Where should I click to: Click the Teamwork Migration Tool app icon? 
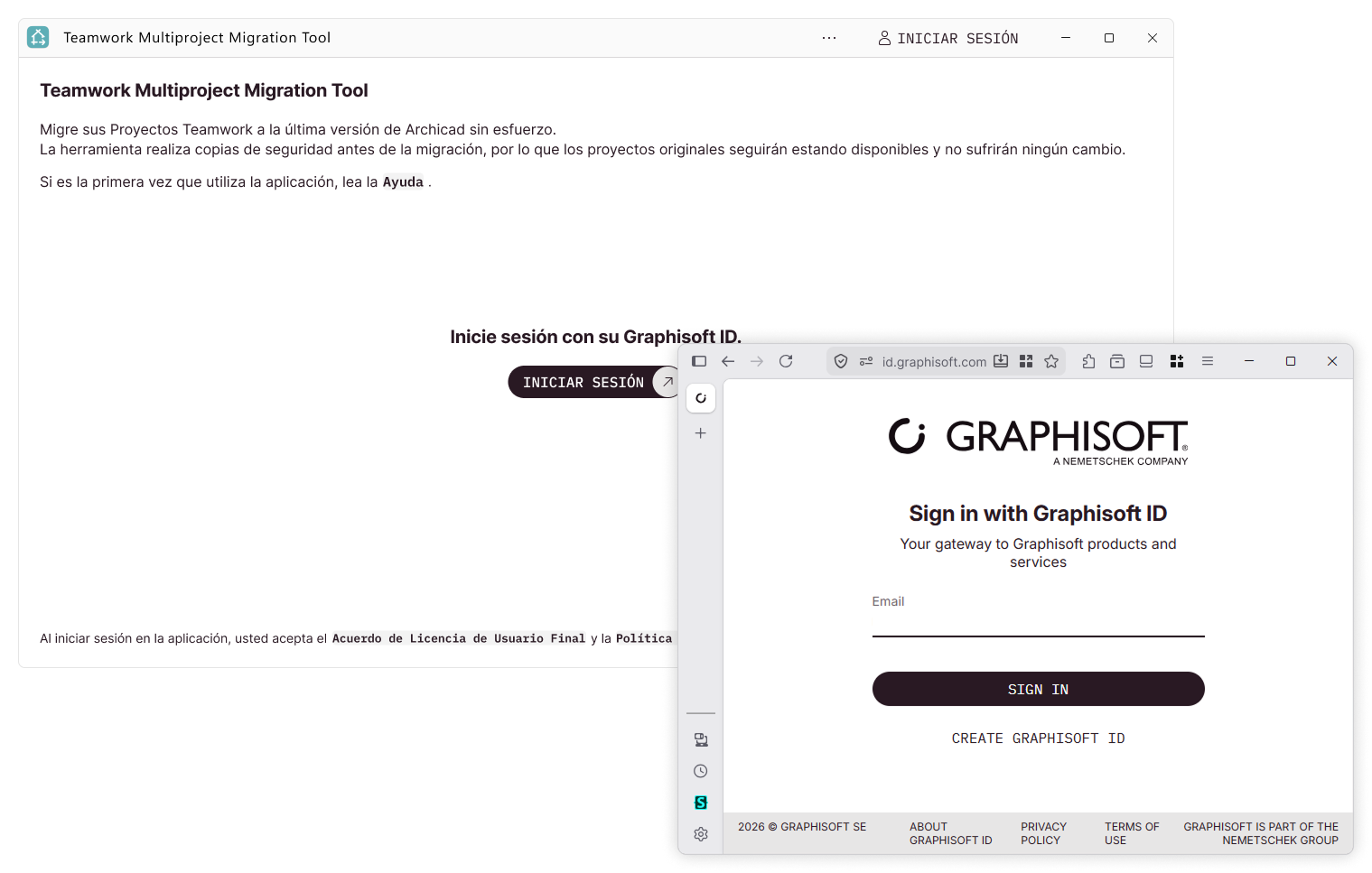point(38,37)
